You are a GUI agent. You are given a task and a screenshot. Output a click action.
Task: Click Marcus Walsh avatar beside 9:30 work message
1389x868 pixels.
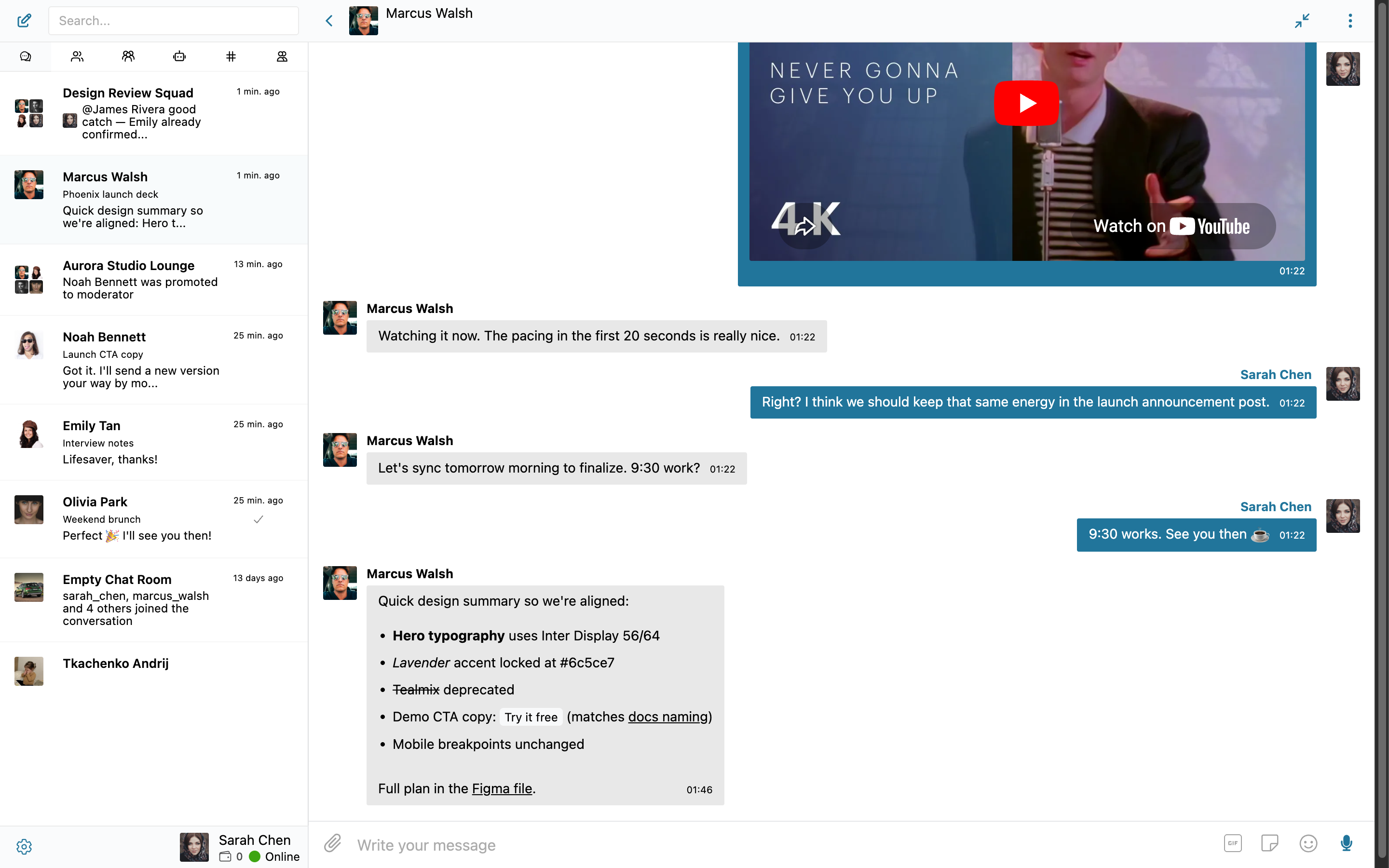point(340,449)
